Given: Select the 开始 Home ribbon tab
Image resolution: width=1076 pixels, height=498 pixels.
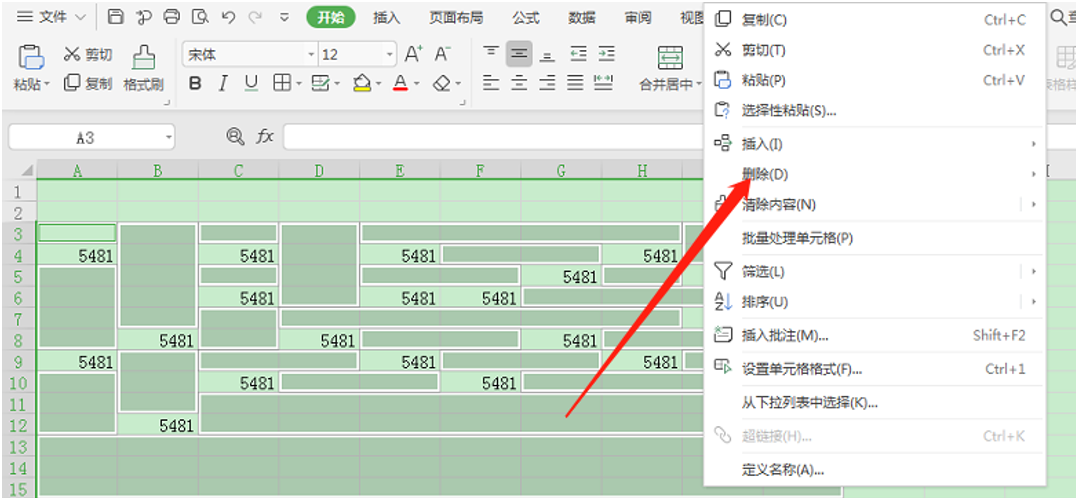Looking at the screenshot, I should click(x=331, y=18).
